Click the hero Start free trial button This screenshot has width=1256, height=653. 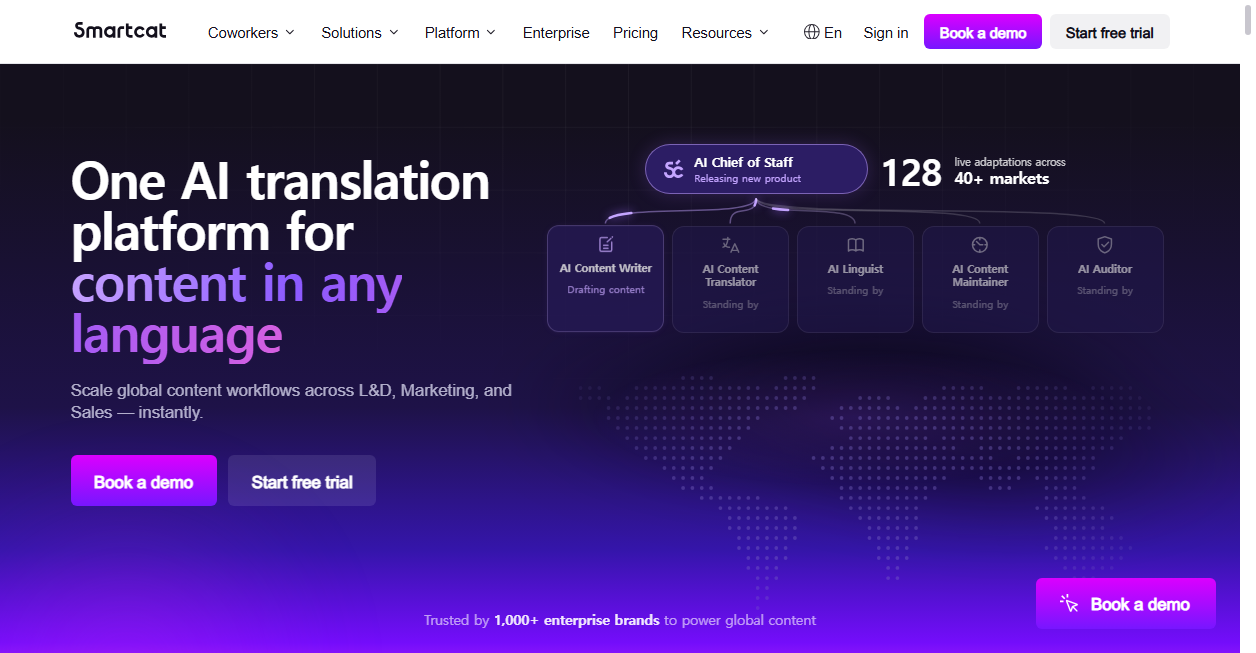tap(302, 481)
